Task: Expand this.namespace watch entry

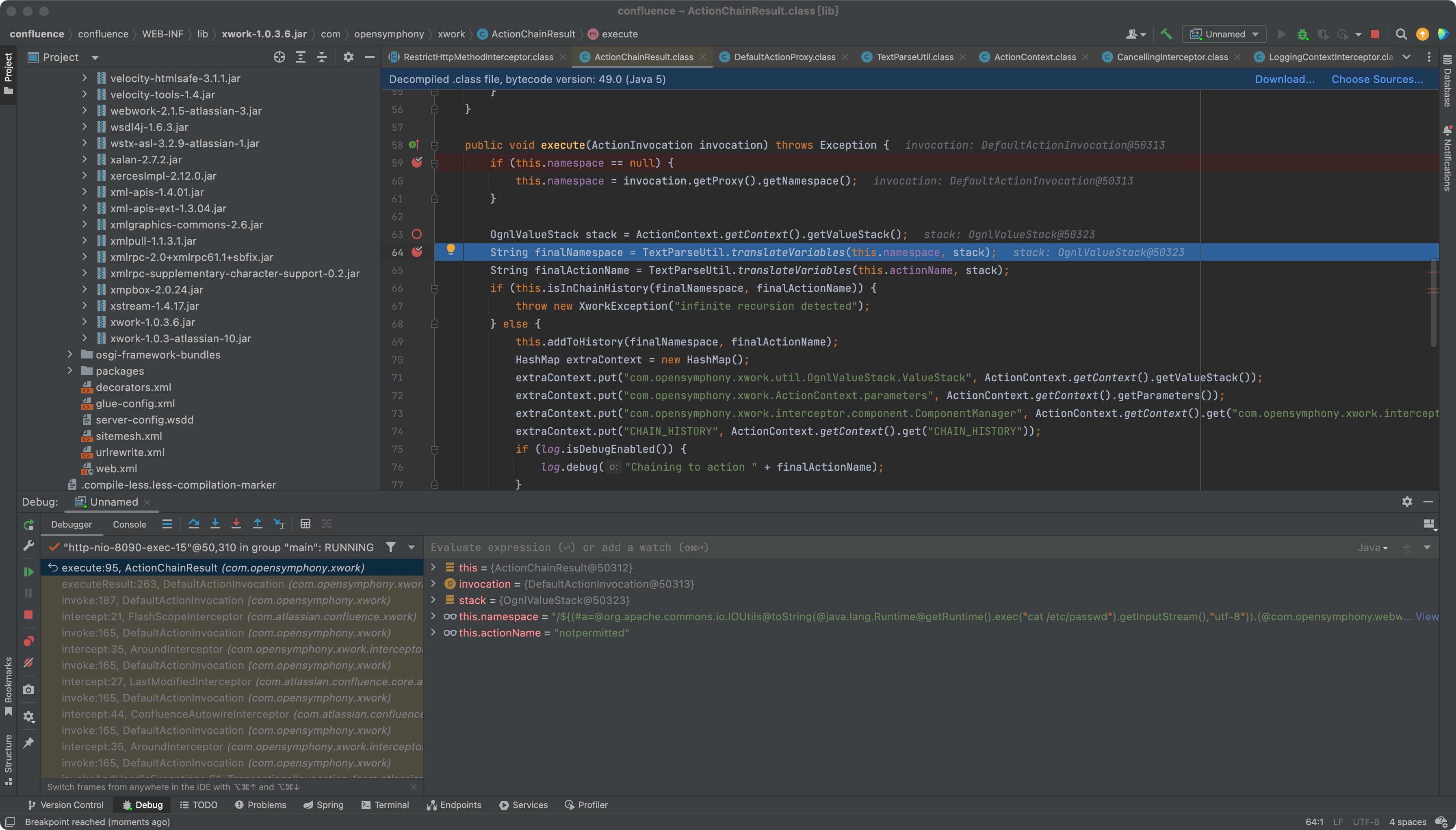Action: pyautogui.click(x=433, y=616)
